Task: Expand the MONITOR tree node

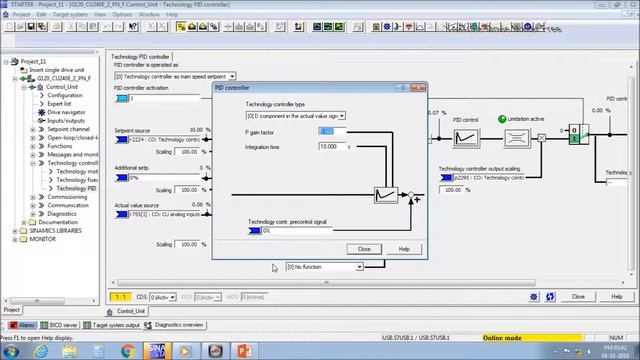Action: (x=15, y=240)
